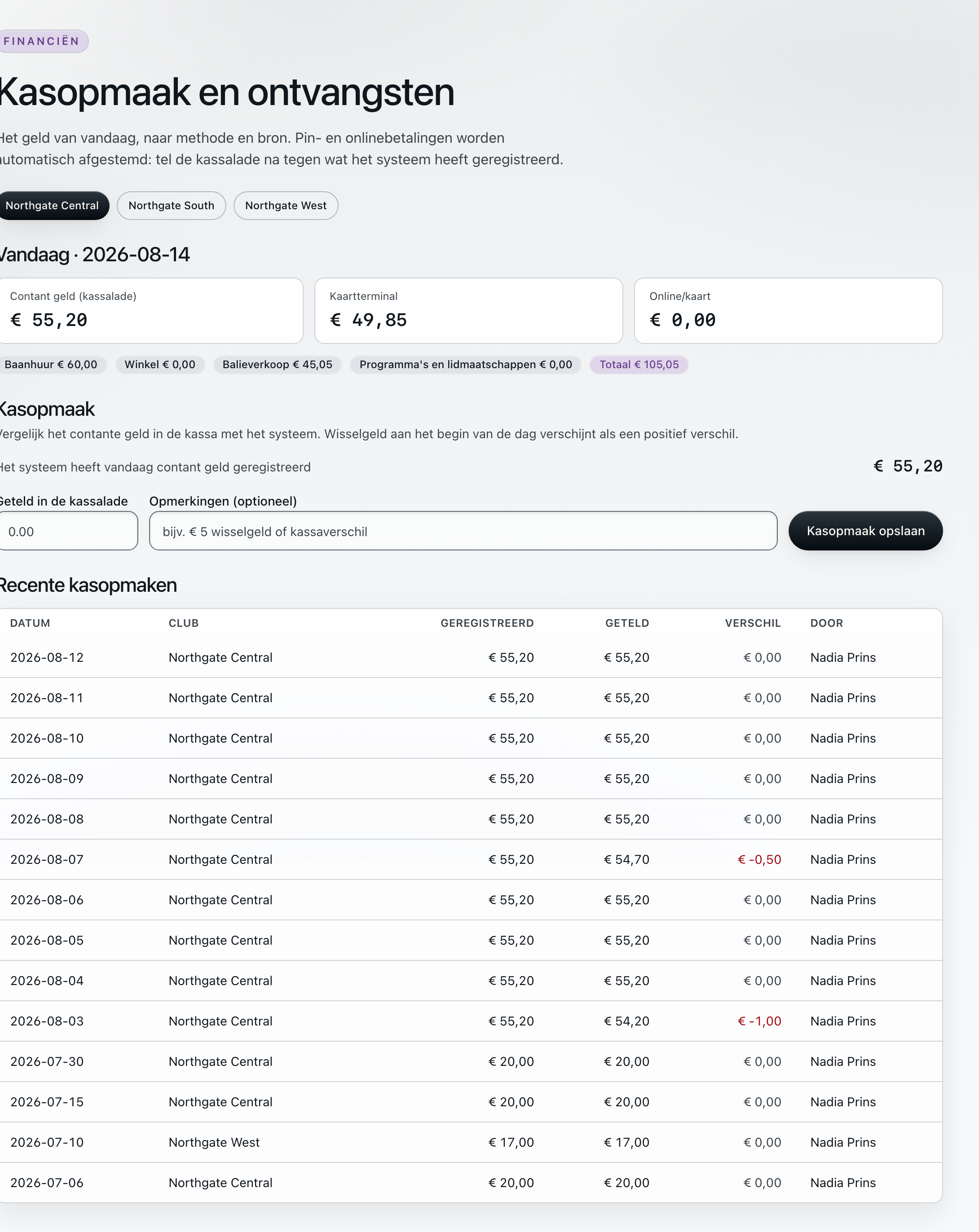This screenshot has height=1232, width=979.
Task: Select the 2026-08-04 date cell
Action: point(47,981)
